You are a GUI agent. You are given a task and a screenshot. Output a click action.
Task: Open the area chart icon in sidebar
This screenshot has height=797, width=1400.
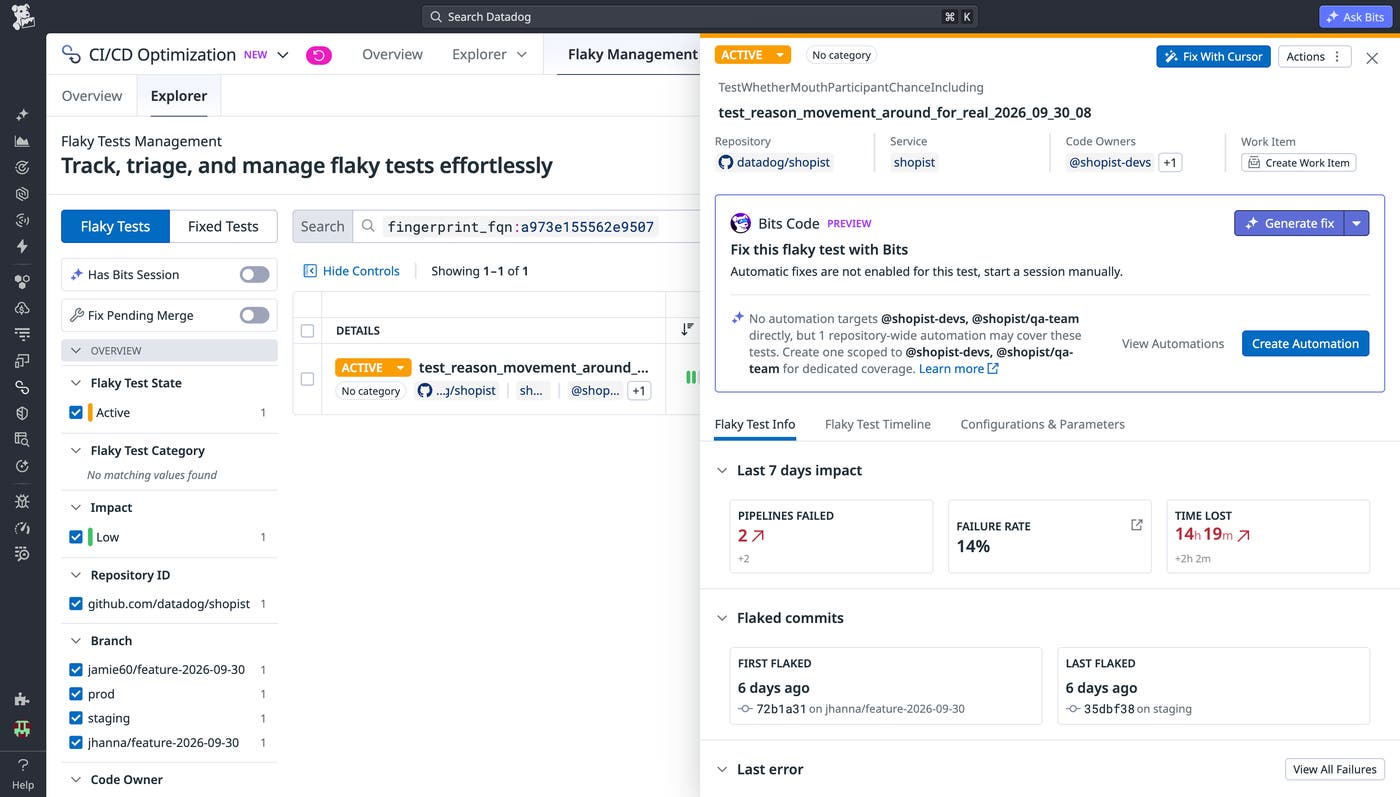pos(22,141)
